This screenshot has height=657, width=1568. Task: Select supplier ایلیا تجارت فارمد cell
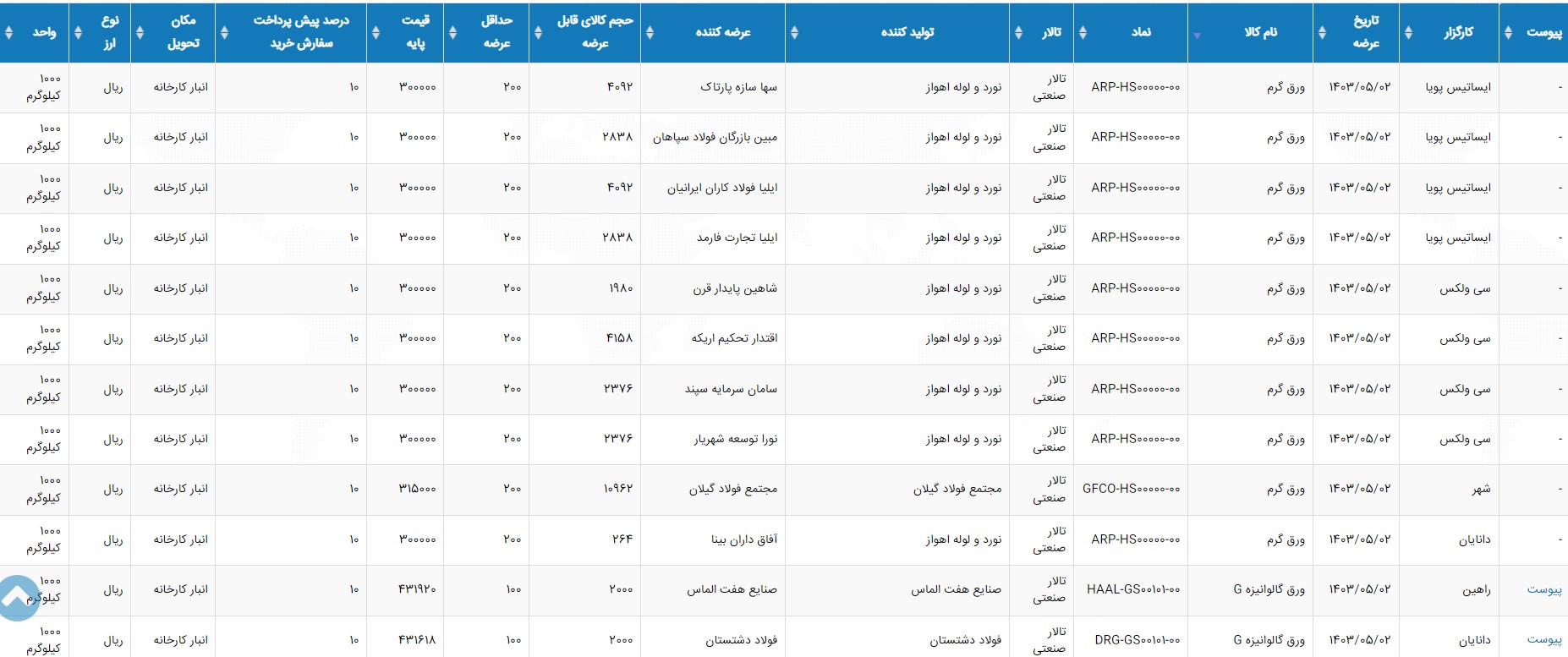tap(737, 238)
